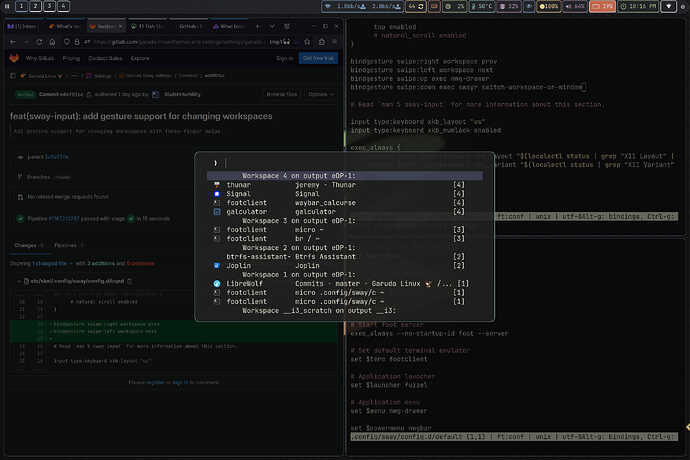Close the active GitLab browser tab

(x=120, y=26)
